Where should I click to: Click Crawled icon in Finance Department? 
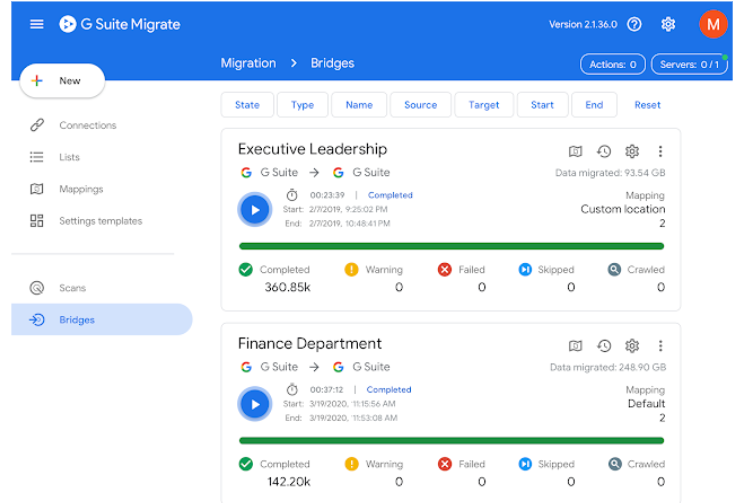click(614, 464)
